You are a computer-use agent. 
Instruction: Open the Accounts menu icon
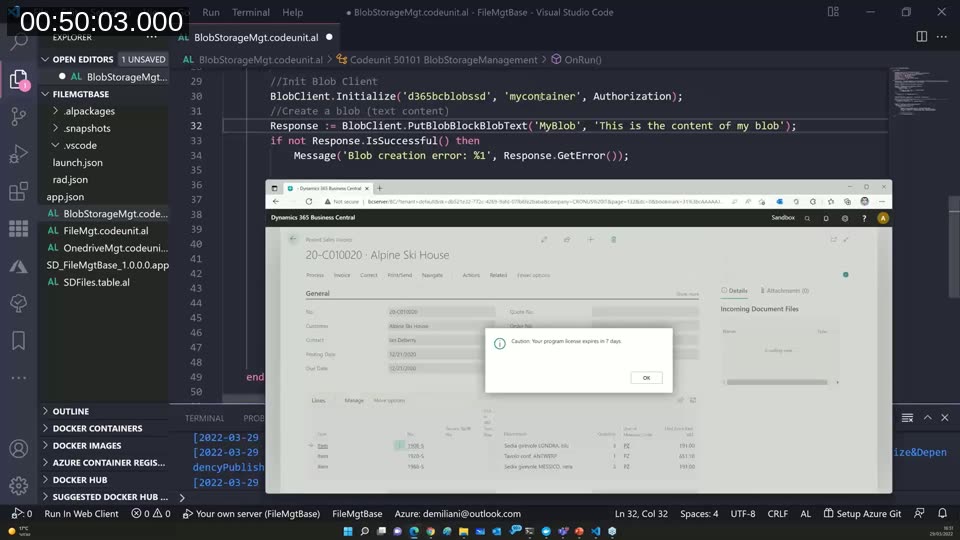pos(18,449)
